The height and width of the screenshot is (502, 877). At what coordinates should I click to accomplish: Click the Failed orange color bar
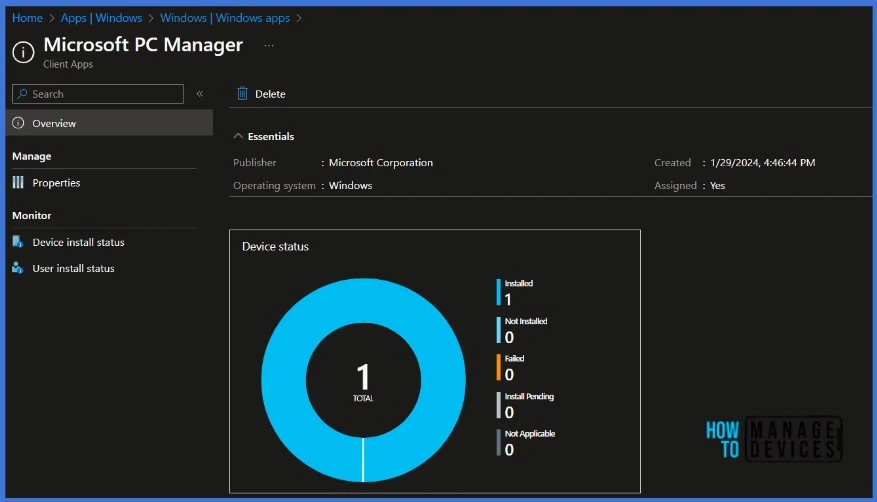498,367
